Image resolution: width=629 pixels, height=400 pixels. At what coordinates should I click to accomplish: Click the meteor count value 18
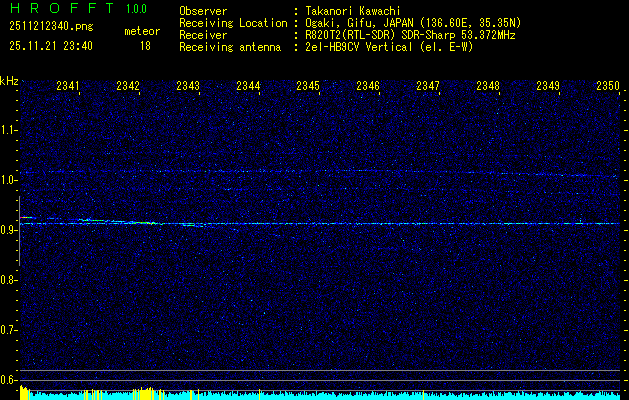(145, 46)
